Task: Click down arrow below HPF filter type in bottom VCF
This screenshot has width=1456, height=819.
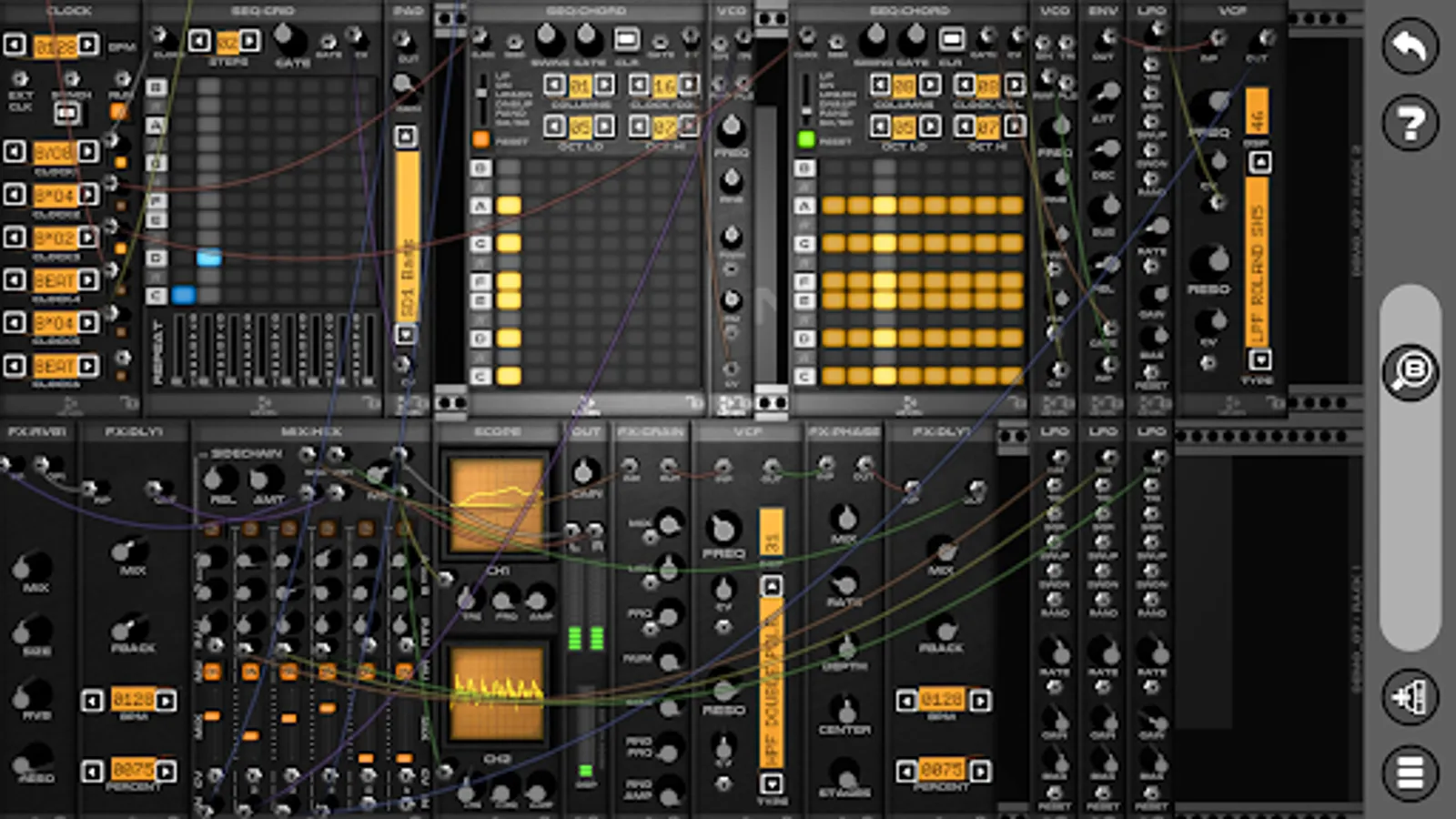Action: (771, 783)
